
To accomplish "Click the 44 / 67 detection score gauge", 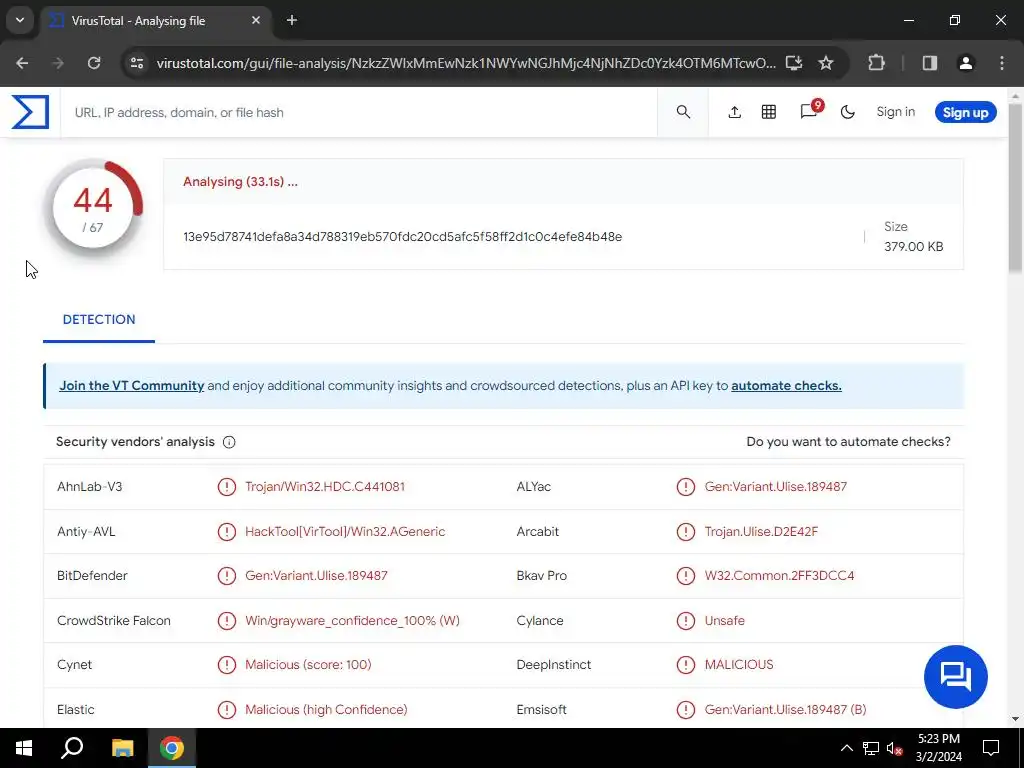I will coord(93,209).
